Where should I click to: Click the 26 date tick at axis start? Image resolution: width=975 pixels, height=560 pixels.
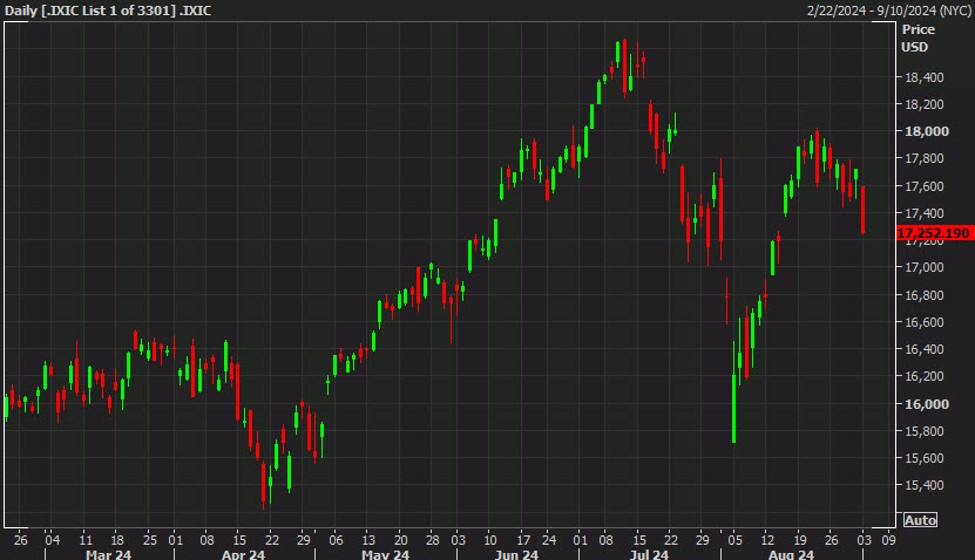tap(21, 537)
